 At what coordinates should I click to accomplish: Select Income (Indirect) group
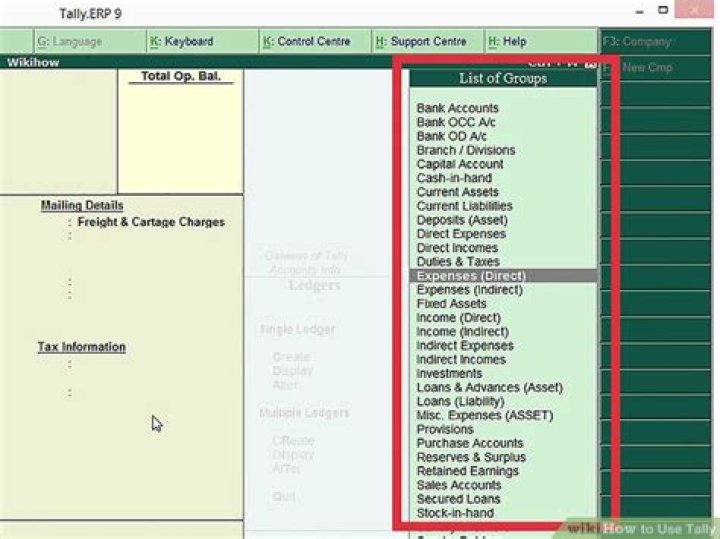click(x=462, y=331)
